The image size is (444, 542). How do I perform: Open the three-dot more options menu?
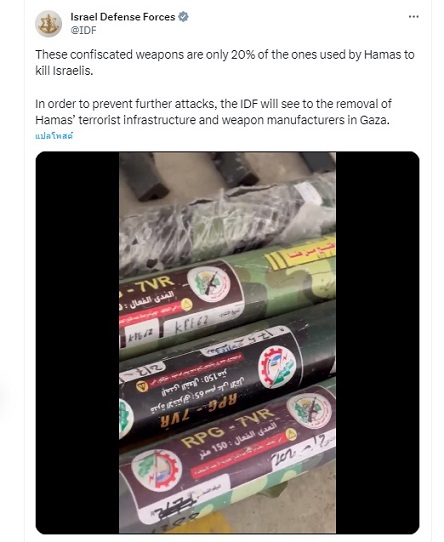pyautogui.click(x=414, y=17)
